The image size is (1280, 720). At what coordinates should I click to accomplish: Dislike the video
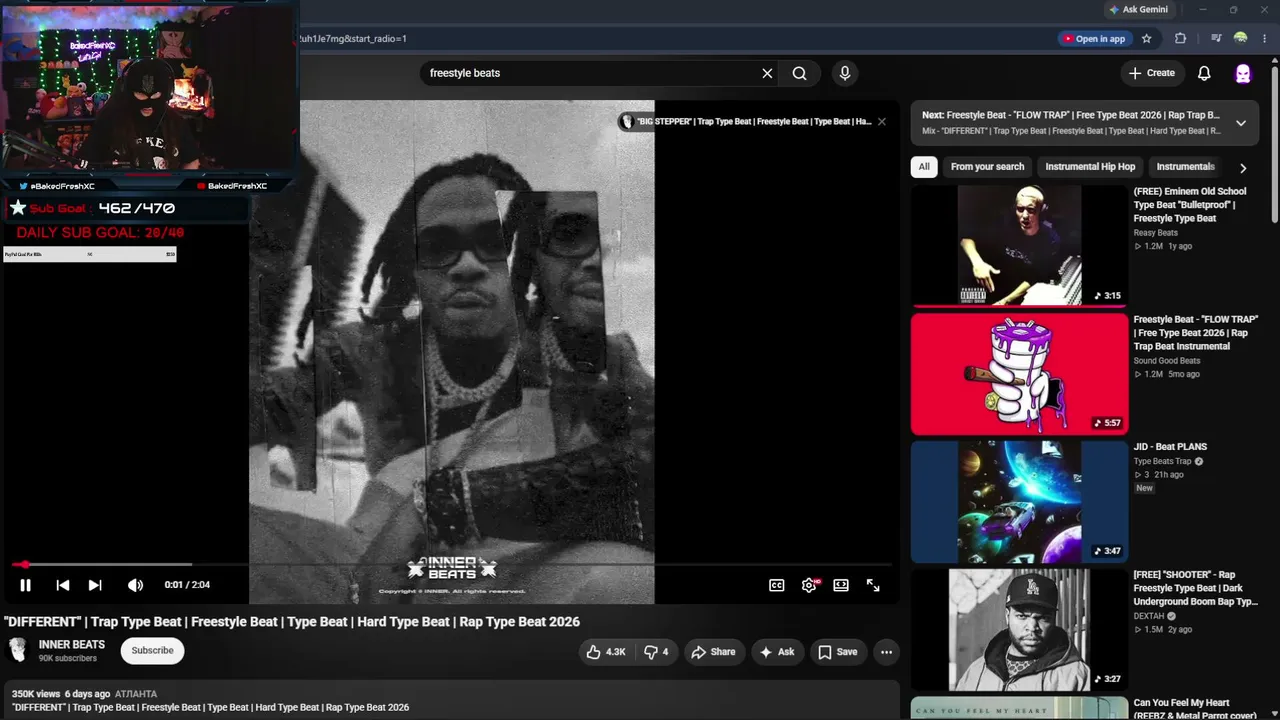657,652
